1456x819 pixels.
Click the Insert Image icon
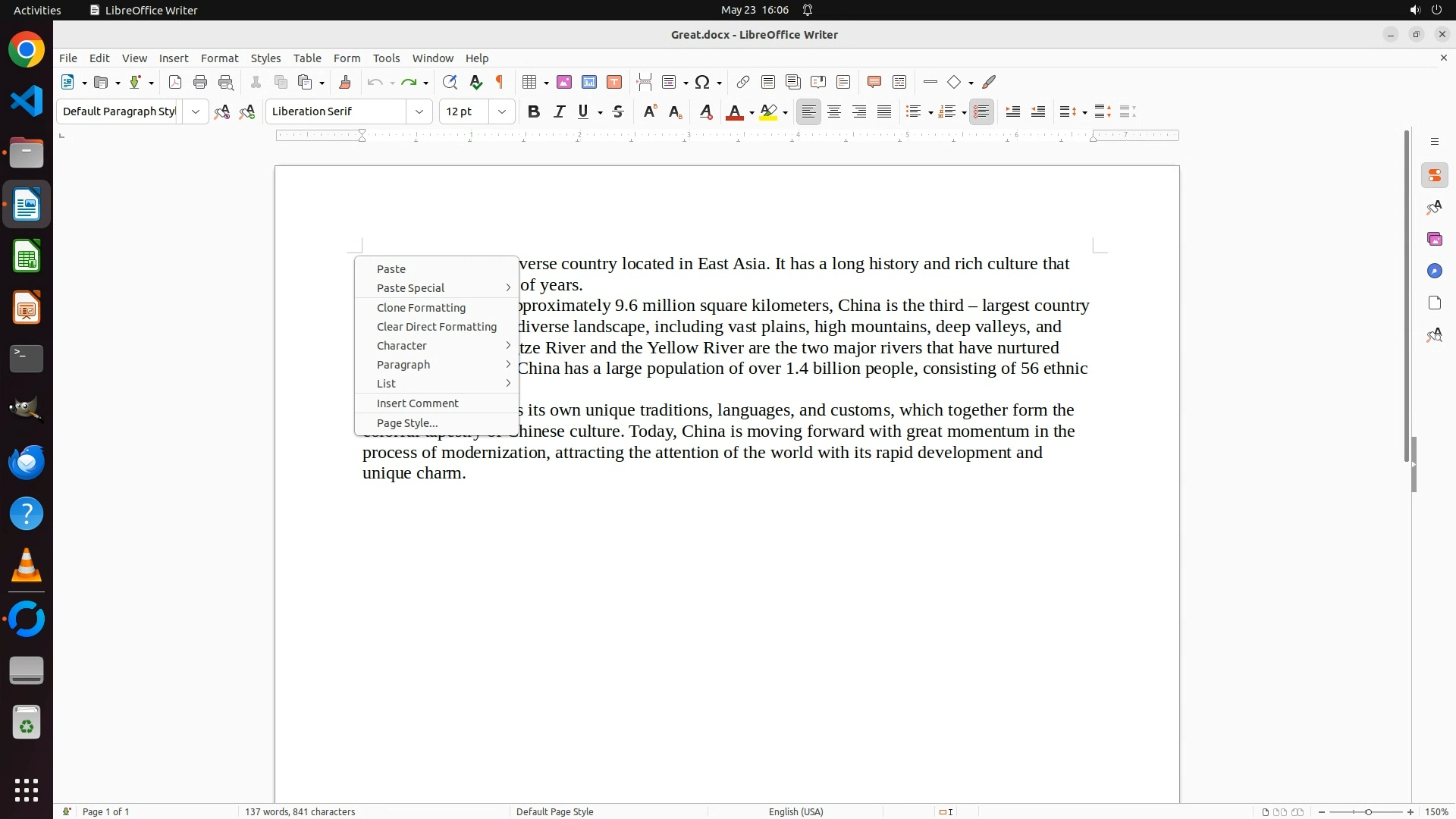pos(564,82)
